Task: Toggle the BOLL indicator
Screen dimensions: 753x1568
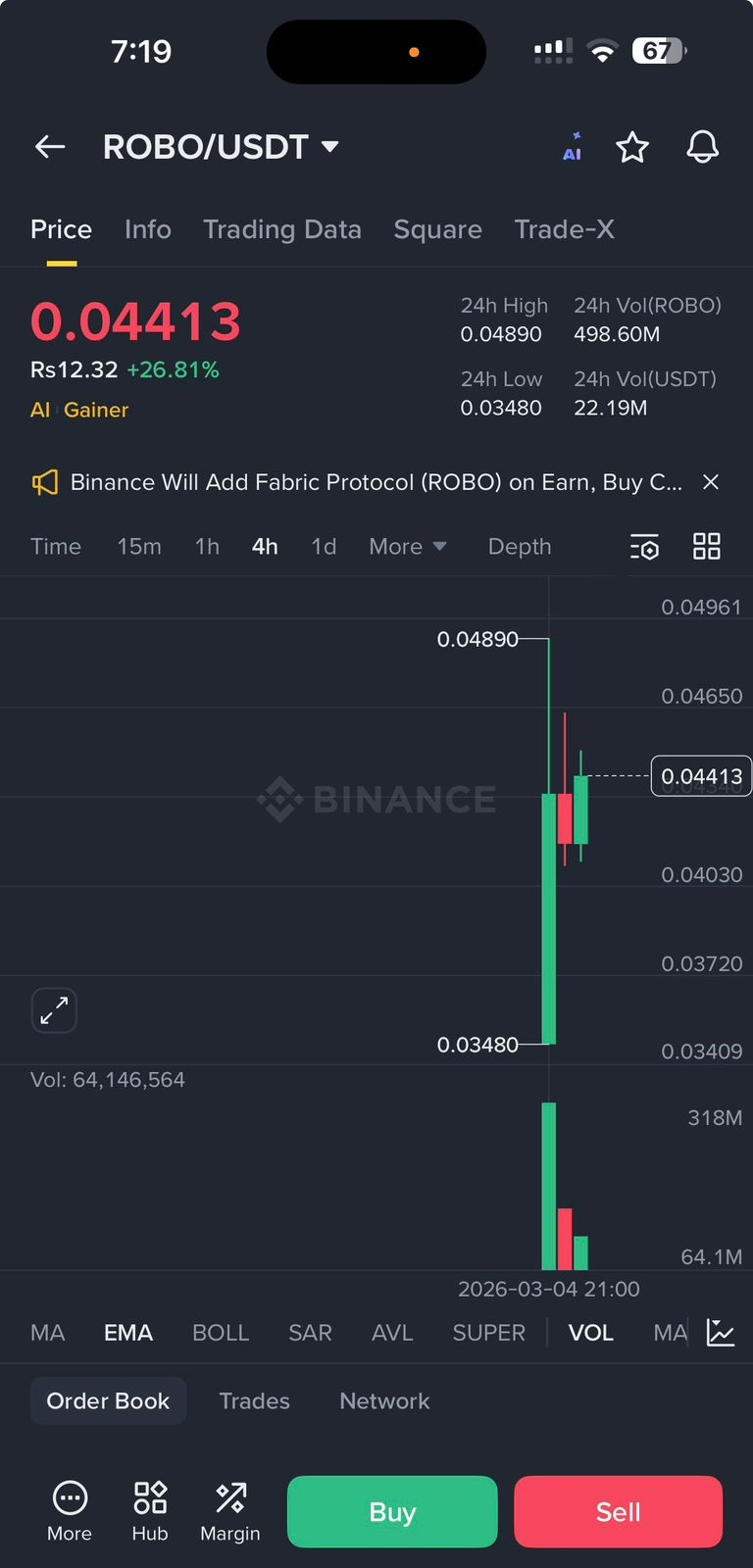Action: click(x=221, y=1333)
